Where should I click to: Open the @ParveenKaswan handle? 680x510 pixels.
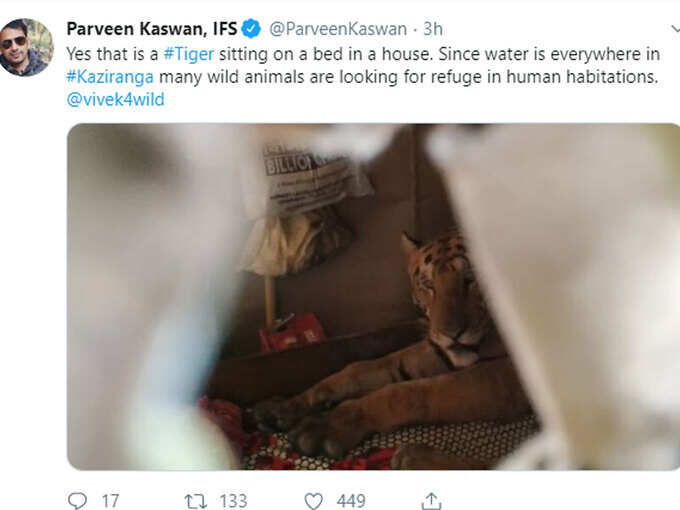[x=338, y=29]
